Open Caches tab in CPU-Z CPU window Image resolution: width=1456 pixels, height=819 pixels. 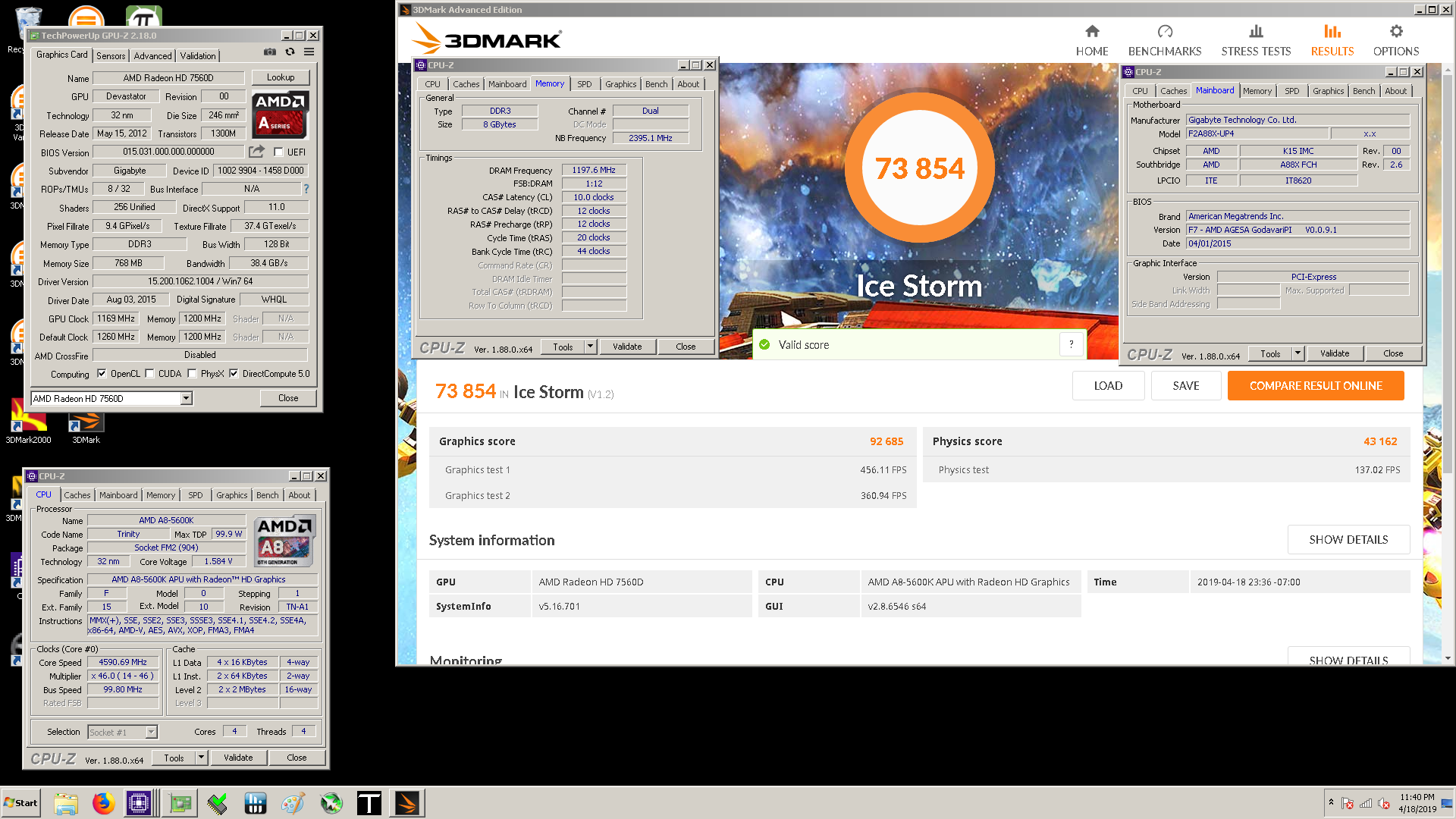tap(77, 495)
